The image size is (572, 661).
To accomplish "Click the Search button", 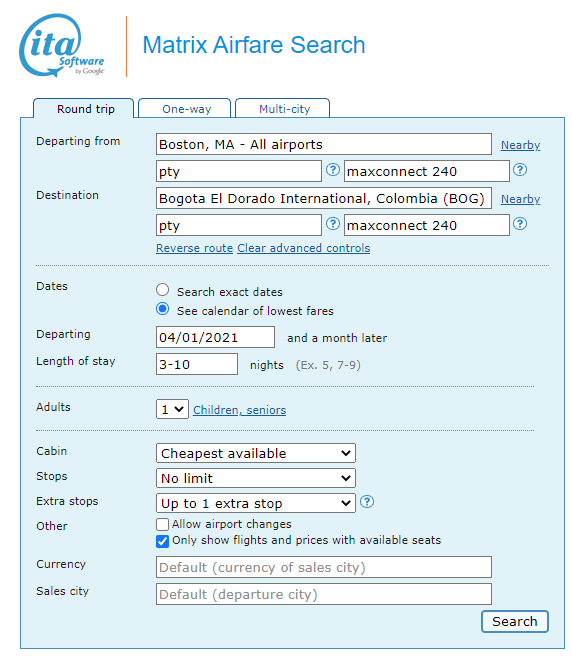I will 515,621.
